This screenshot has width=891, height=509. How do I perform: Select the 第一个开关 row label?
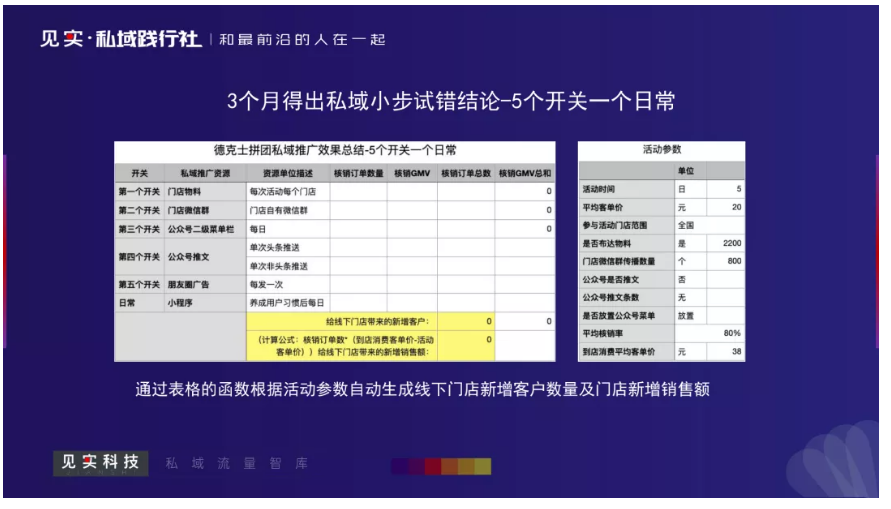(139, 191)
